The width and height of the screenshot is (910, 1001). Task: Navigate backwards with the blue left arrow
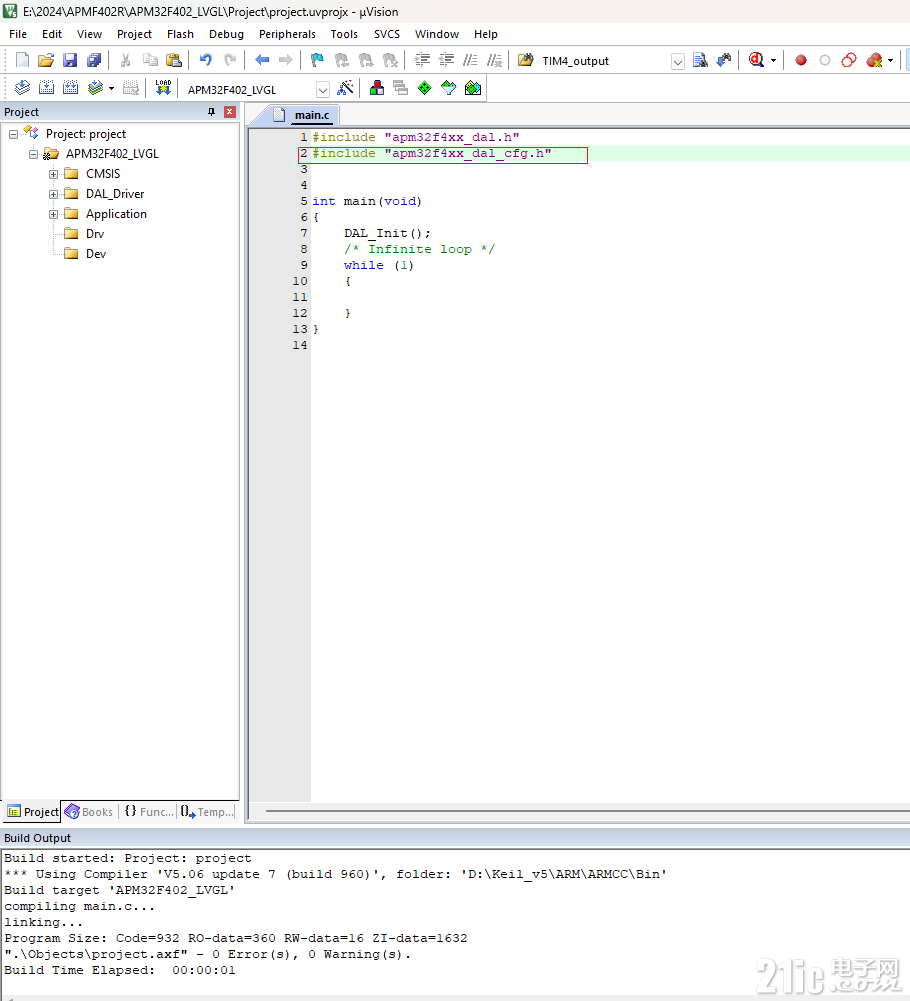262,60
